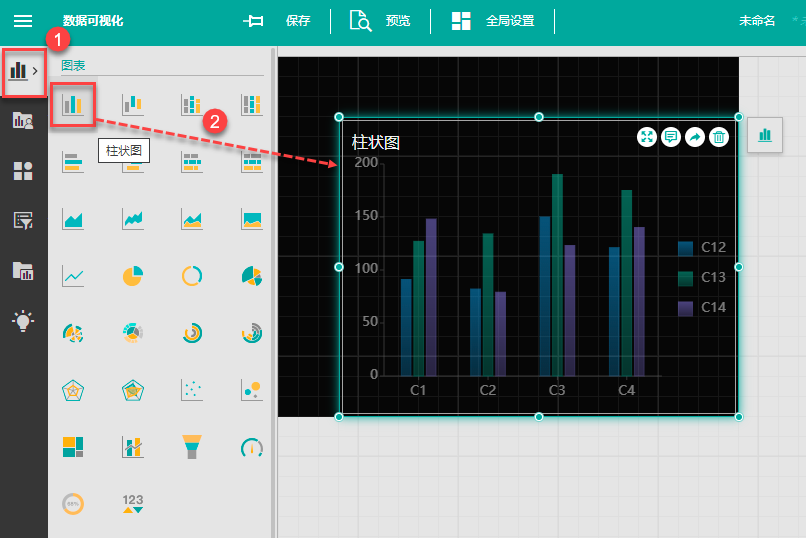Open 预览 preview

(398, 21)
